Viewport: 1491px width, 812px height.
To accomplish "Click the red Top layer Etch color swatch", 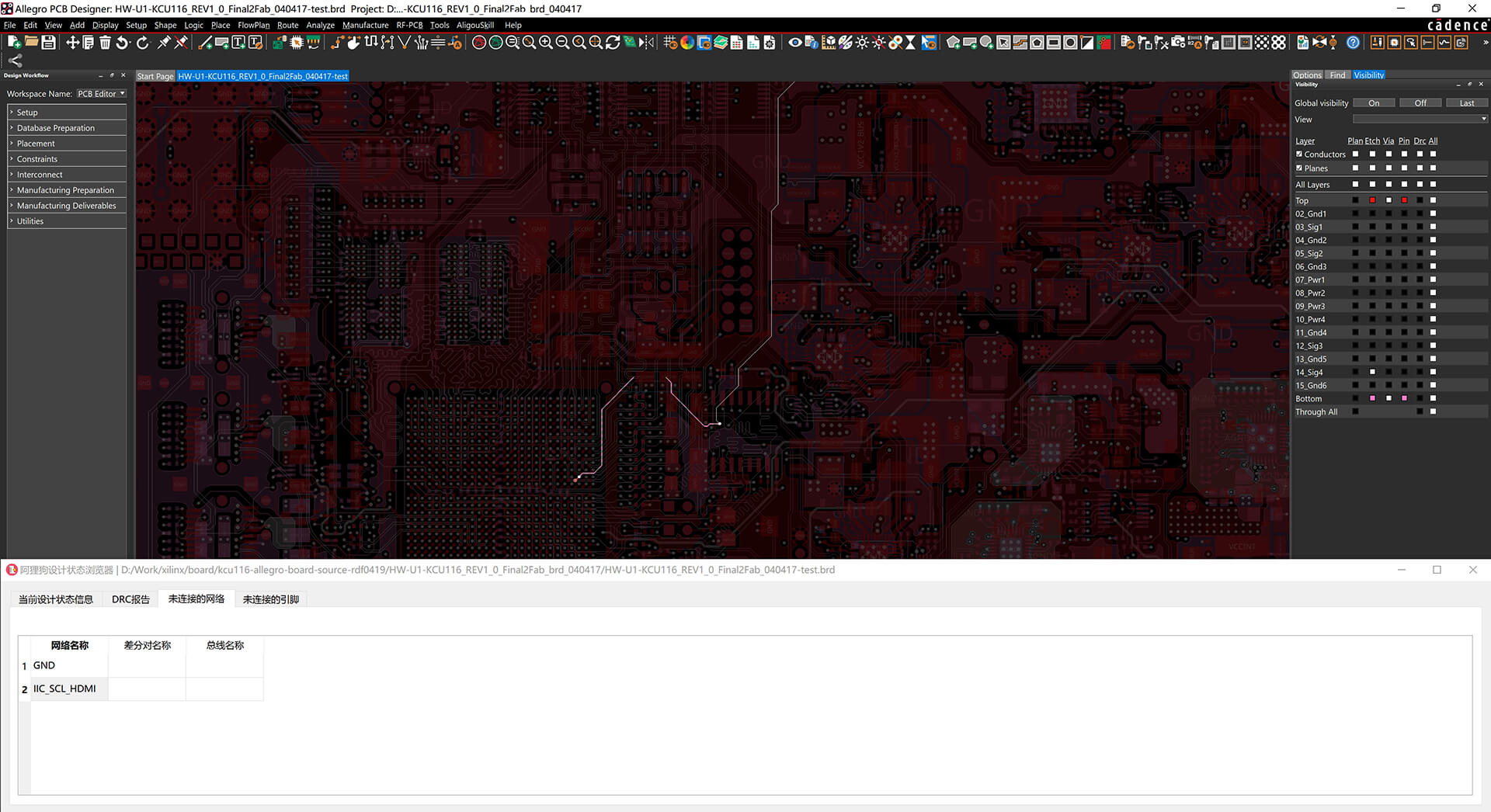I will [x=1372, y=200].
